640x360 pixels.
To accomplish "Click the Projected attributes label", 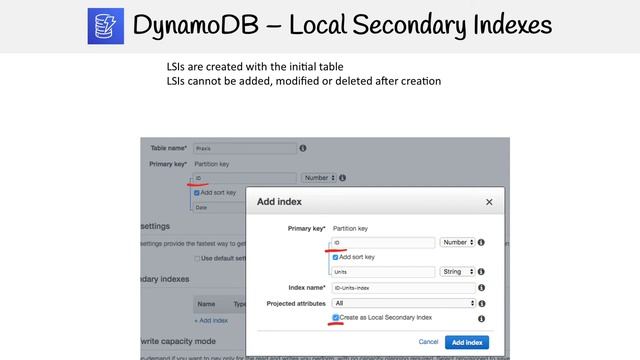I will (296, 304).
